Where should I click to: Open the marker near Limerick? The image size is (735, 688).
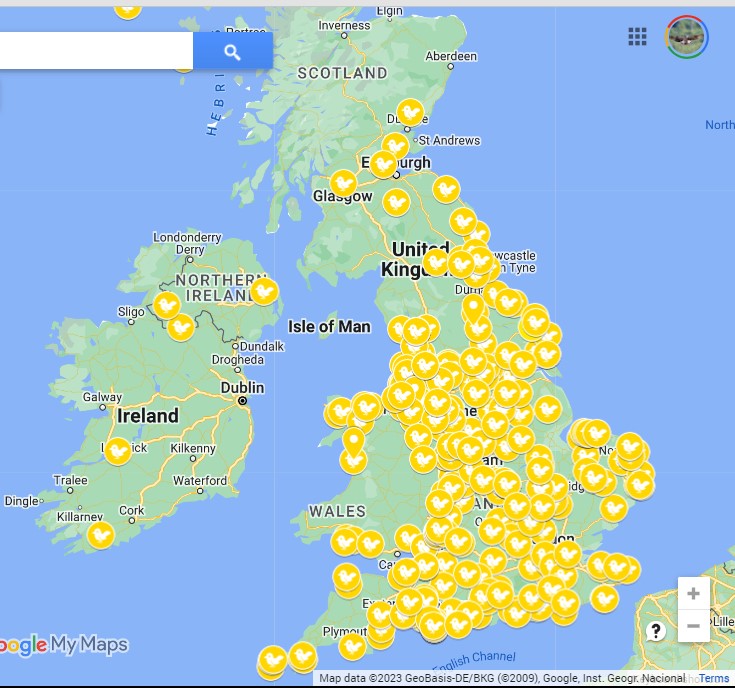(x=118, y=451)
